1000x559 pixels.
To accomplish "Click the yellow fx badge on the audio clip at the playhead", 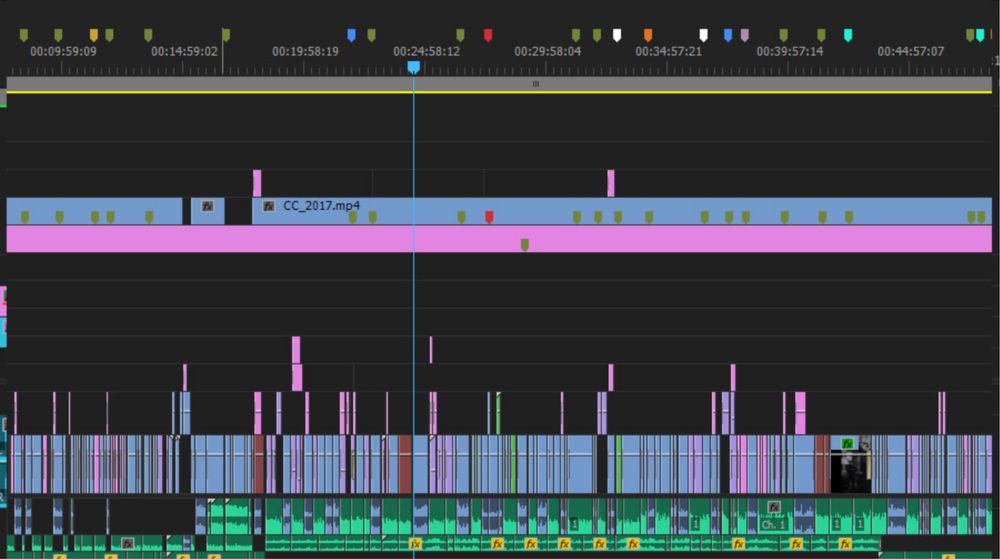I will (415, 544).
